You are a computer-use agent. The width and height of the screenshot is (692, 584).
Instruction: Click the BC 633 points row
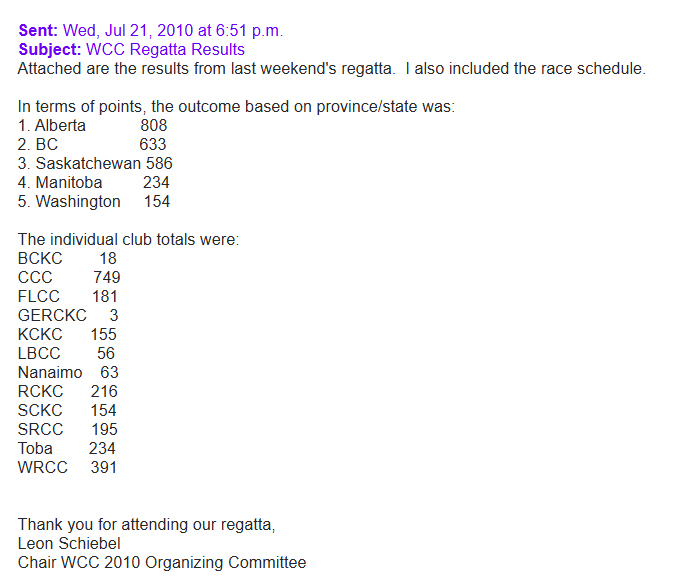[x=92, y=145]
